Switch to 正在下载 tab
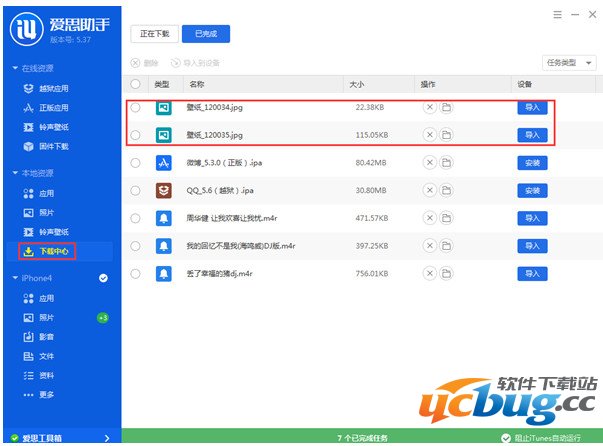Viewport: 603px width, 446px height. point(155,34)
